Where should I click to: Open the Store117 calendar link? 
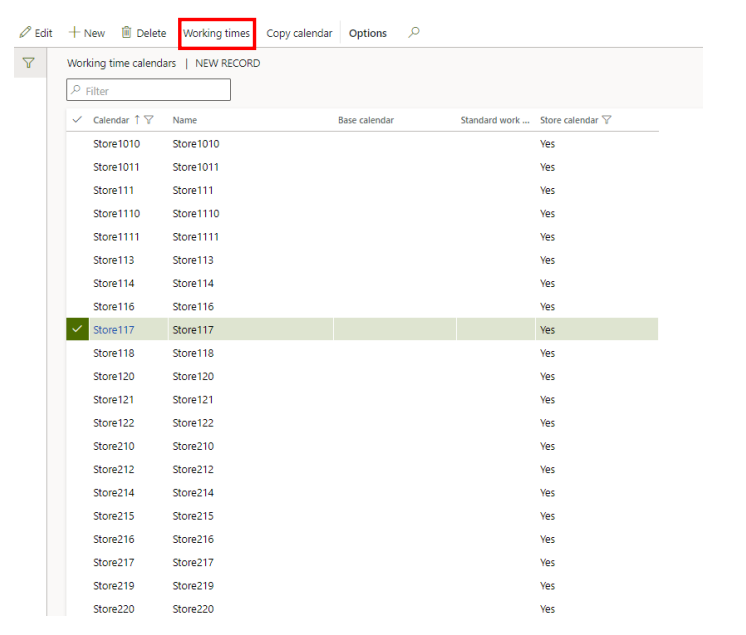point(113,330)
